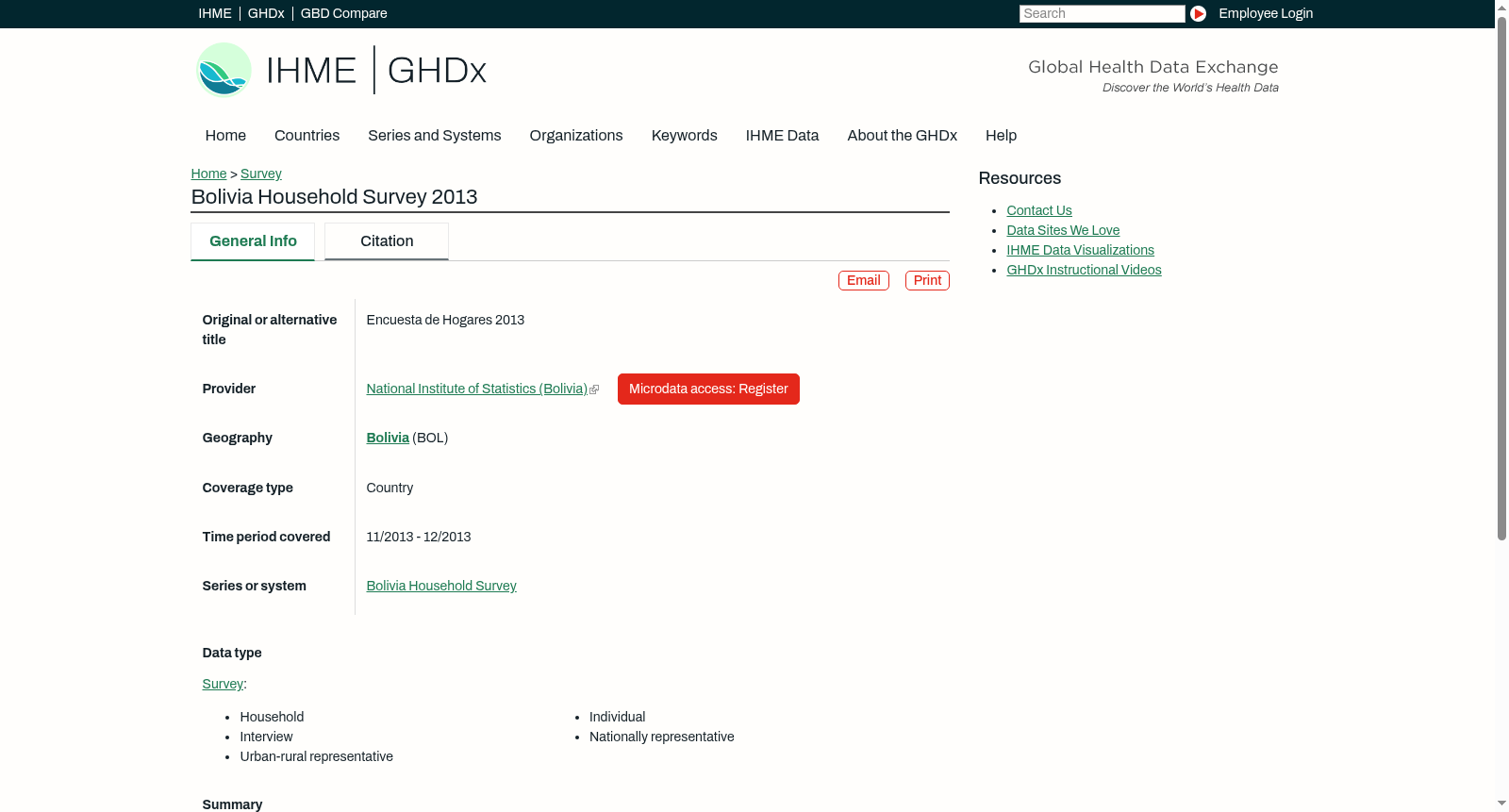This screenshot has width=1509, height=812.
Task: Open GBD Compare in top bar
Action: point(344,13)
